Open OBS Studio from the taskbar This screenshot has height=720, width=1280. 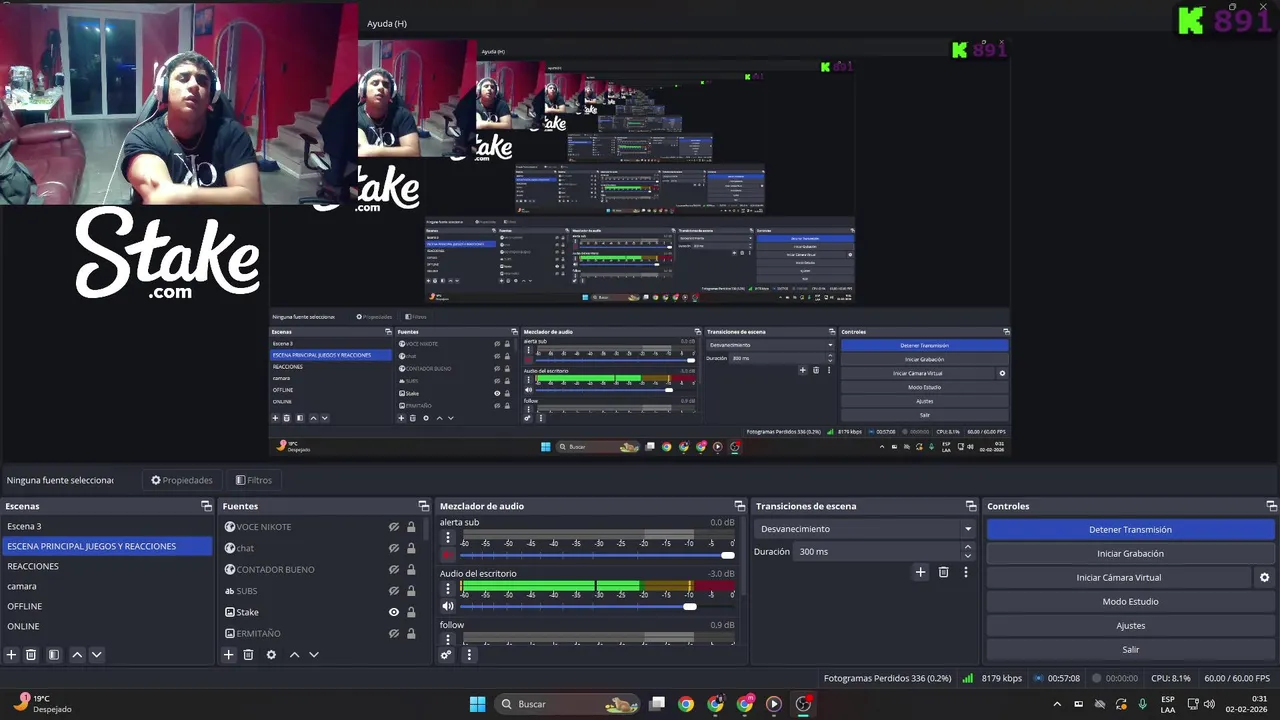803,704
